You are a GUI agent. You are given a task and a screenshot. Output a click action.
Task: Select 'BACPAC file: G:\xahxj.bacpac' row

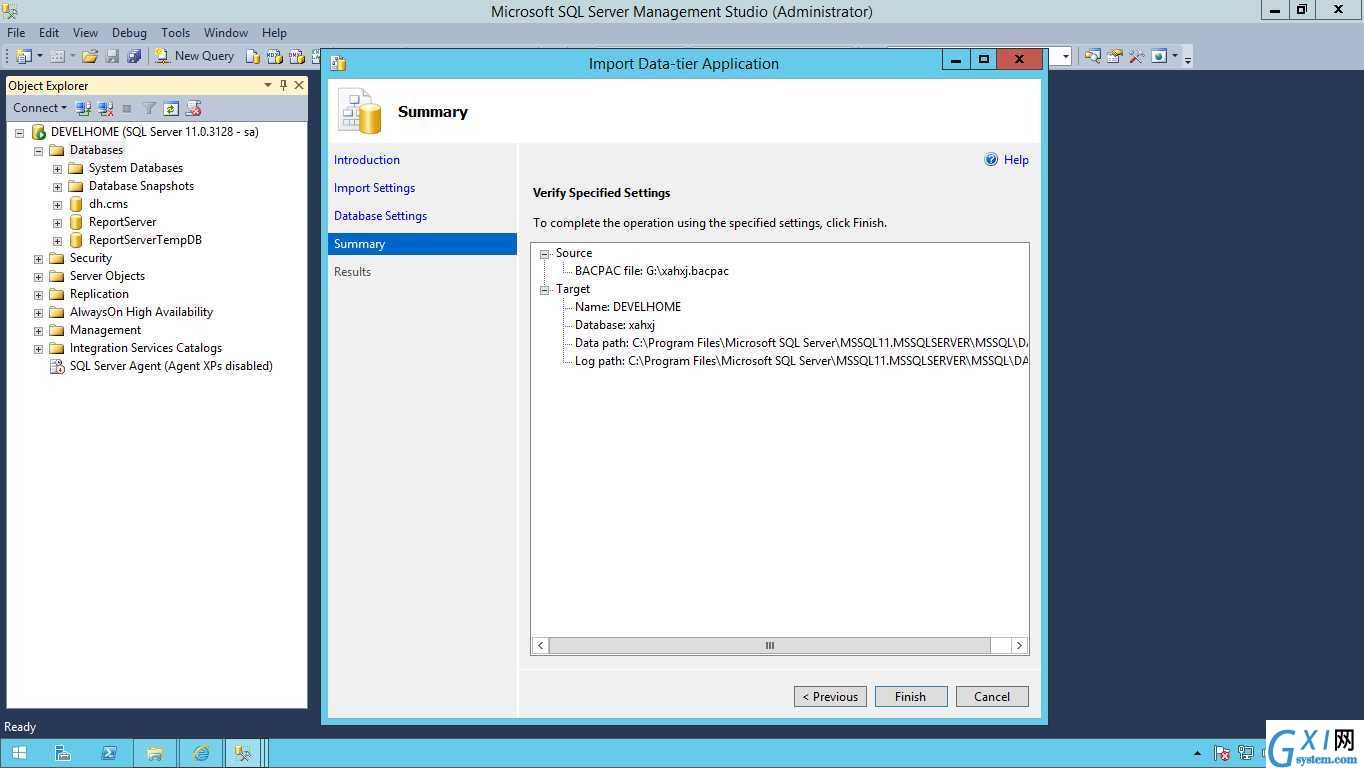coord(652,271)
